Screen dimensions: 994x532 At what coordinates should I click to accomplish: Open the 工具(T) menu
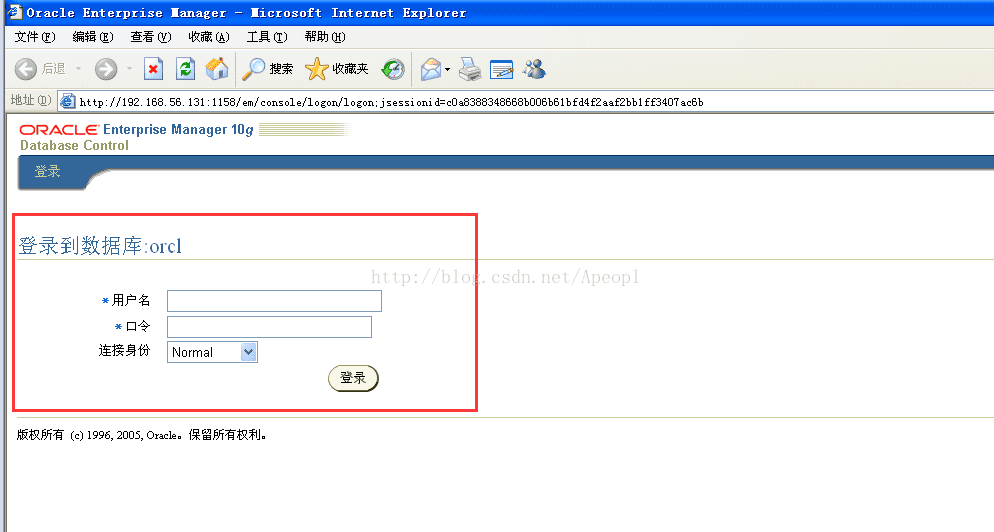click(x=267, y=37)
